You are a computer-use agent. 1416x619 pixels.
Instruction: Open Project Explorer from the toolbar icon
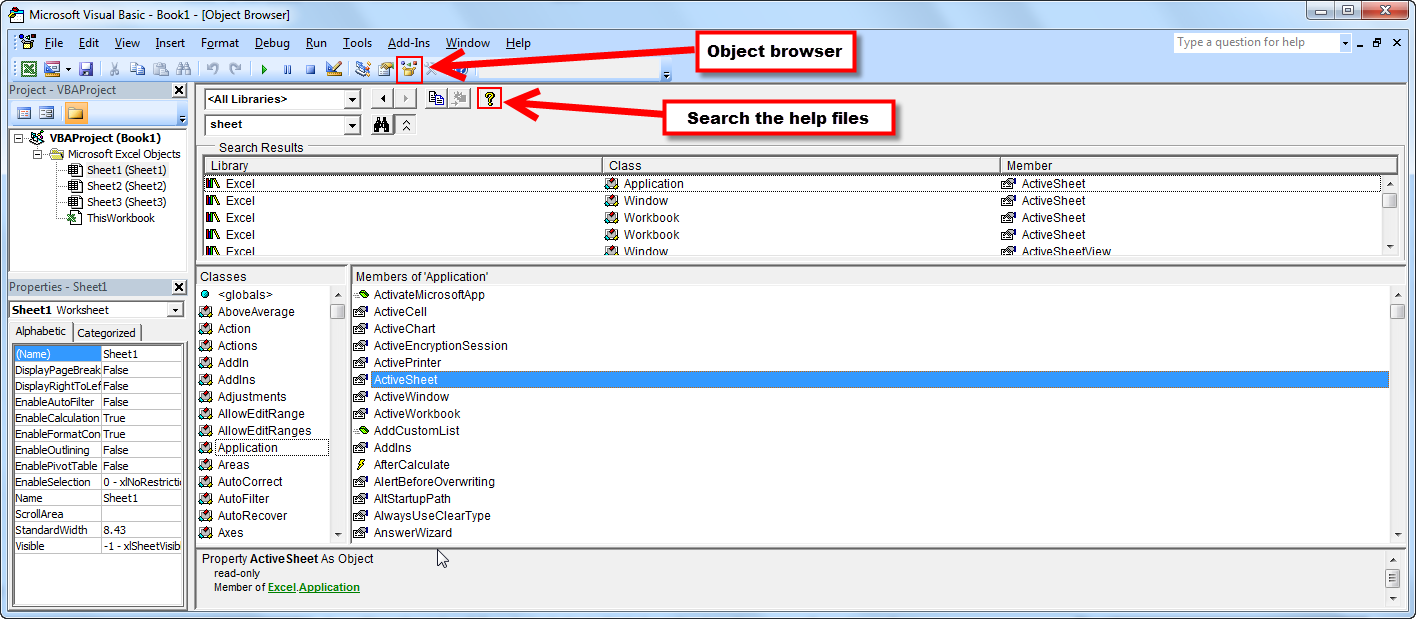(x=362, y=69)
